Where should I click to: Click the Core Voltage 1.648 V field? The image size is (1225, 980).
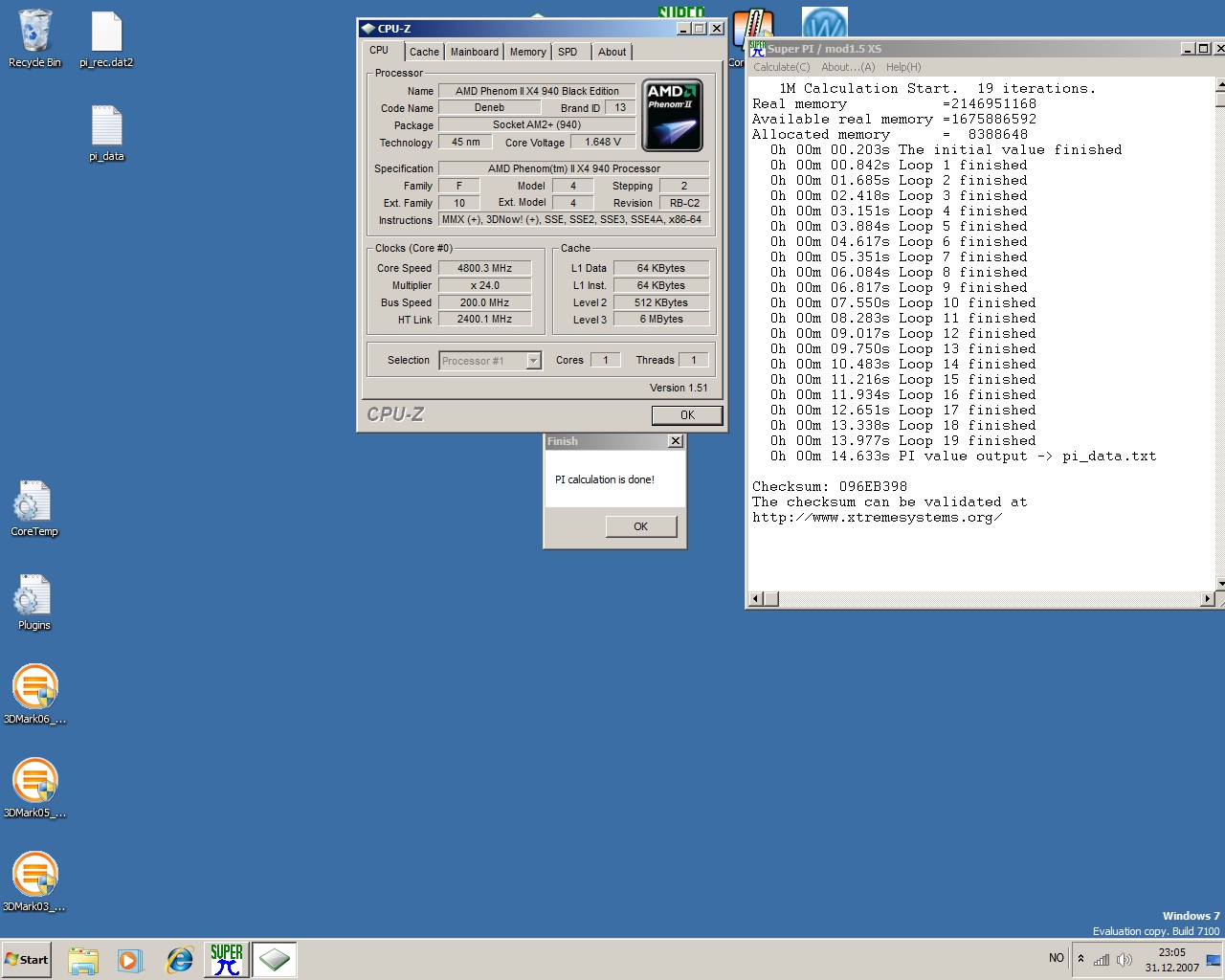click(x=604, y=143)
